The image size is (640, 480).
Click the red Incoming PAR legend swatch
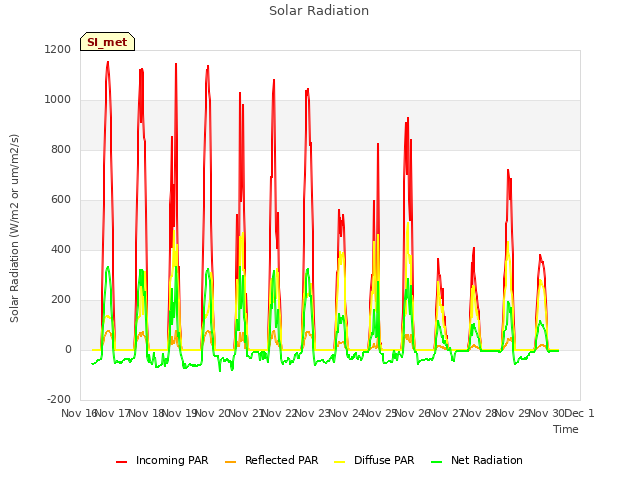122,462
